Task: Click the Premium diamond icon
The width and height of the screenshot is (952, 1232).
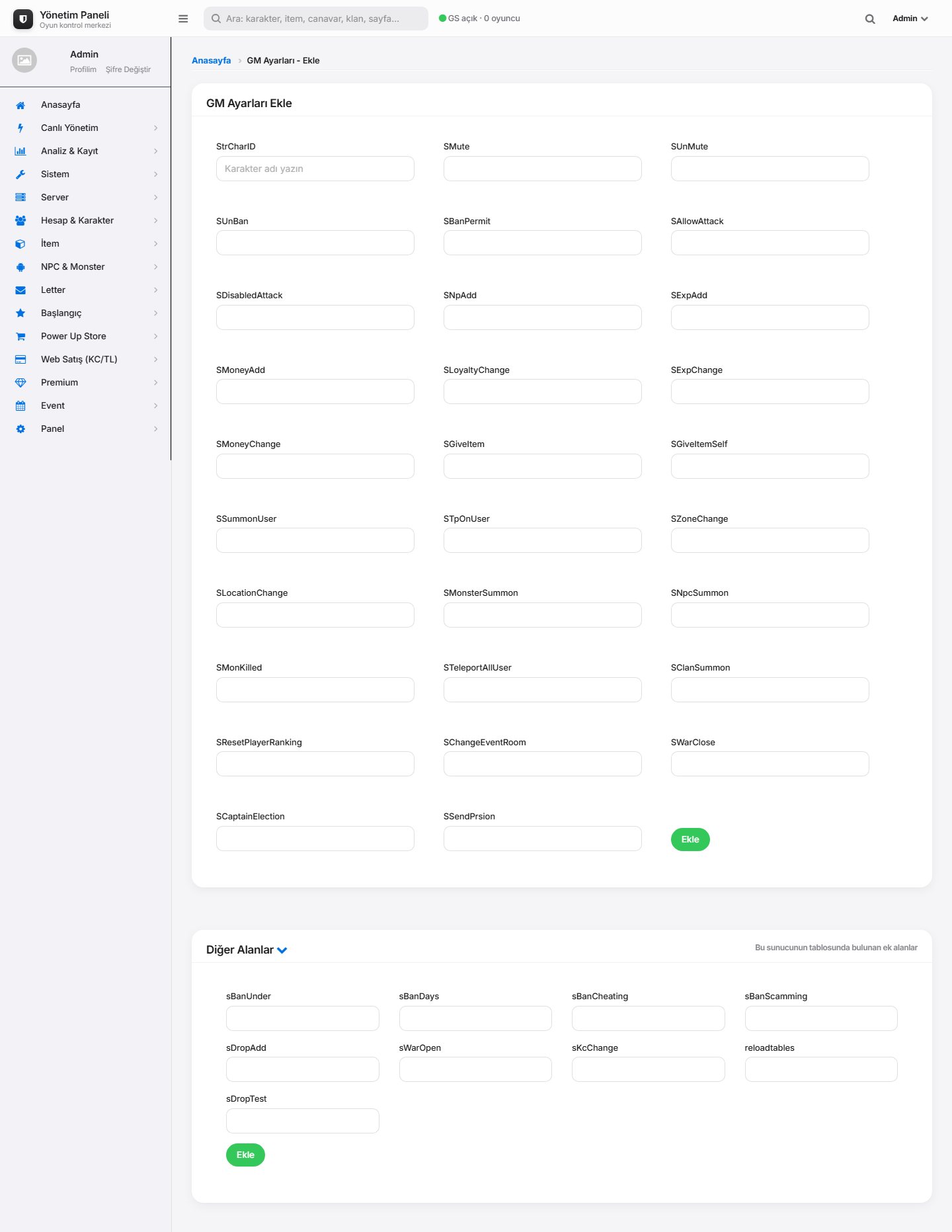Action: click(x=20, y=383)
